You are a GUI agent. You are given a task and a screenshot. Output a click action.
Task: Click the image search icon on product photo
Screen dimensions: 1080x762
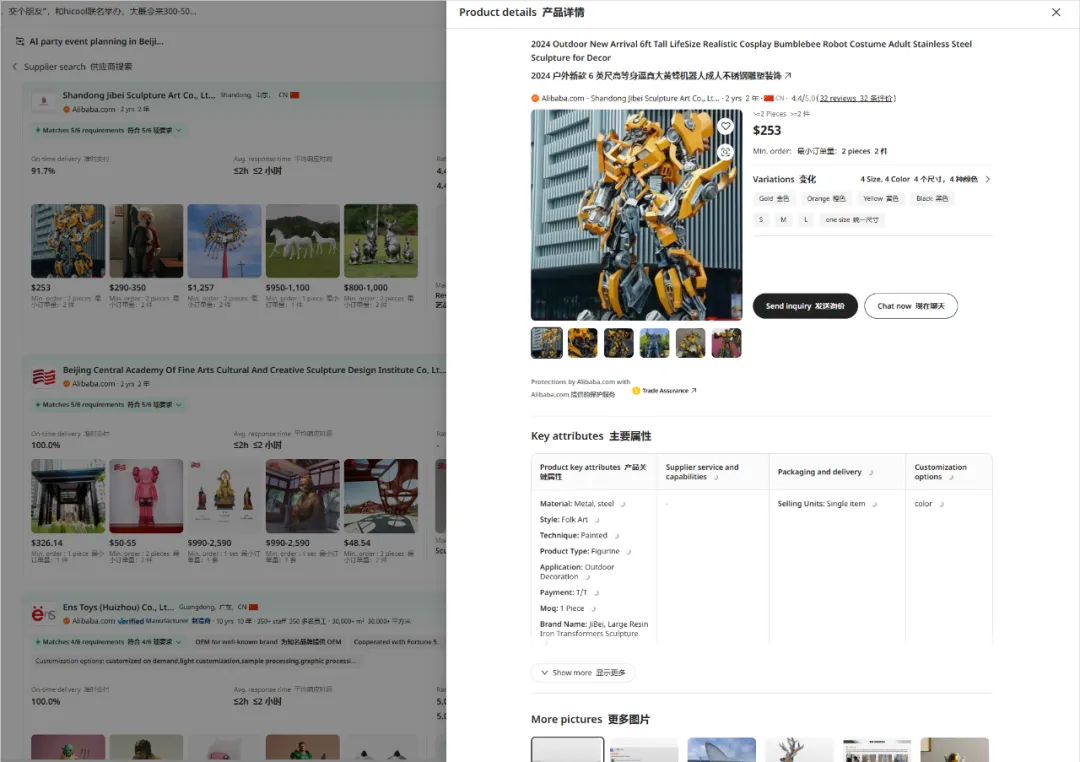(x=725, y=152)
